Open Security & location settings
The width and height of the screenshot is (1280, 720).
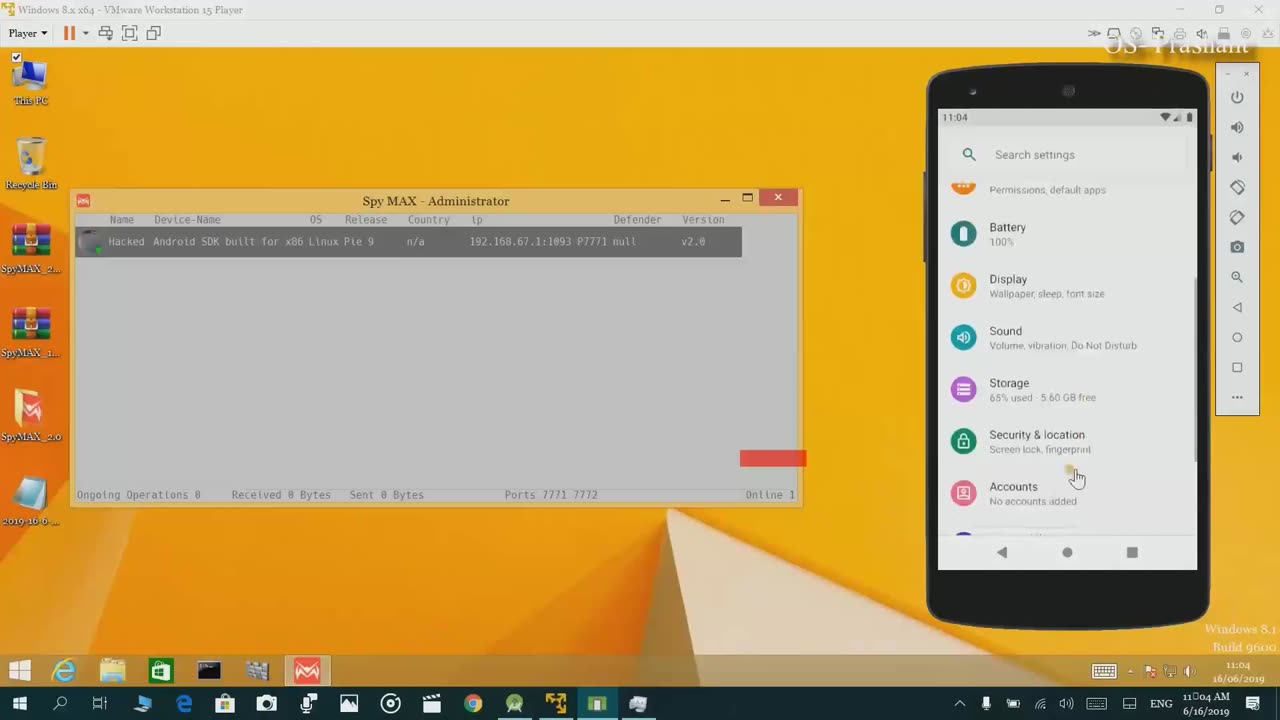[x=1067, y=441]
